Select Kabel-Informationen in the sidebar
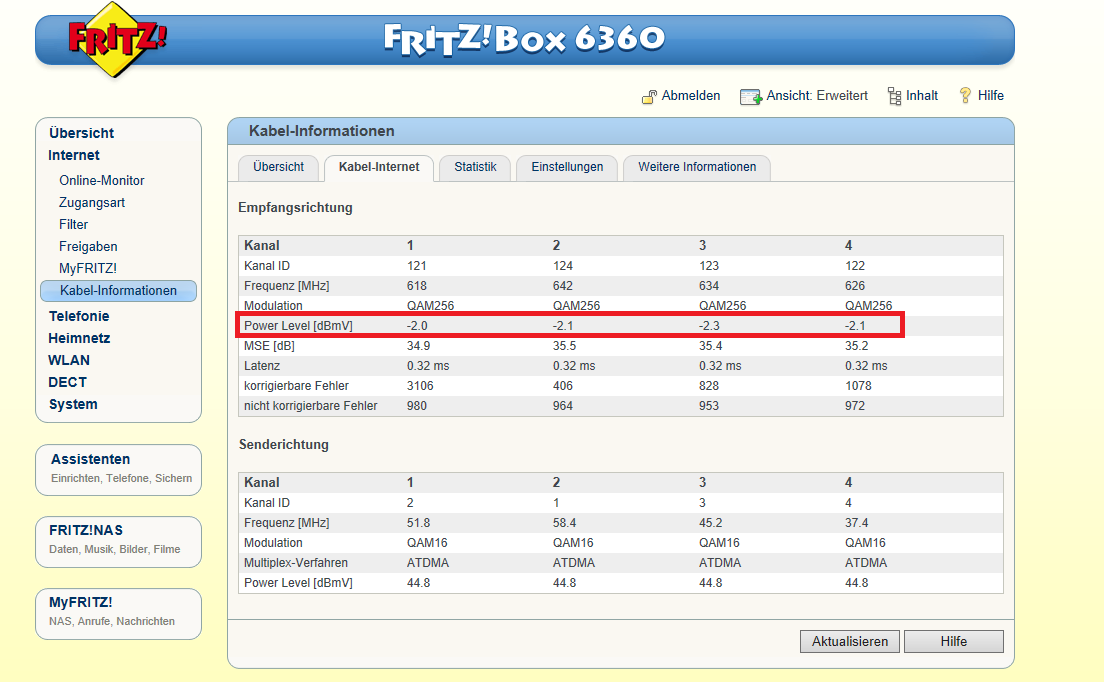Viewport: 1104px width, 682px height. (x=118, y=291)
